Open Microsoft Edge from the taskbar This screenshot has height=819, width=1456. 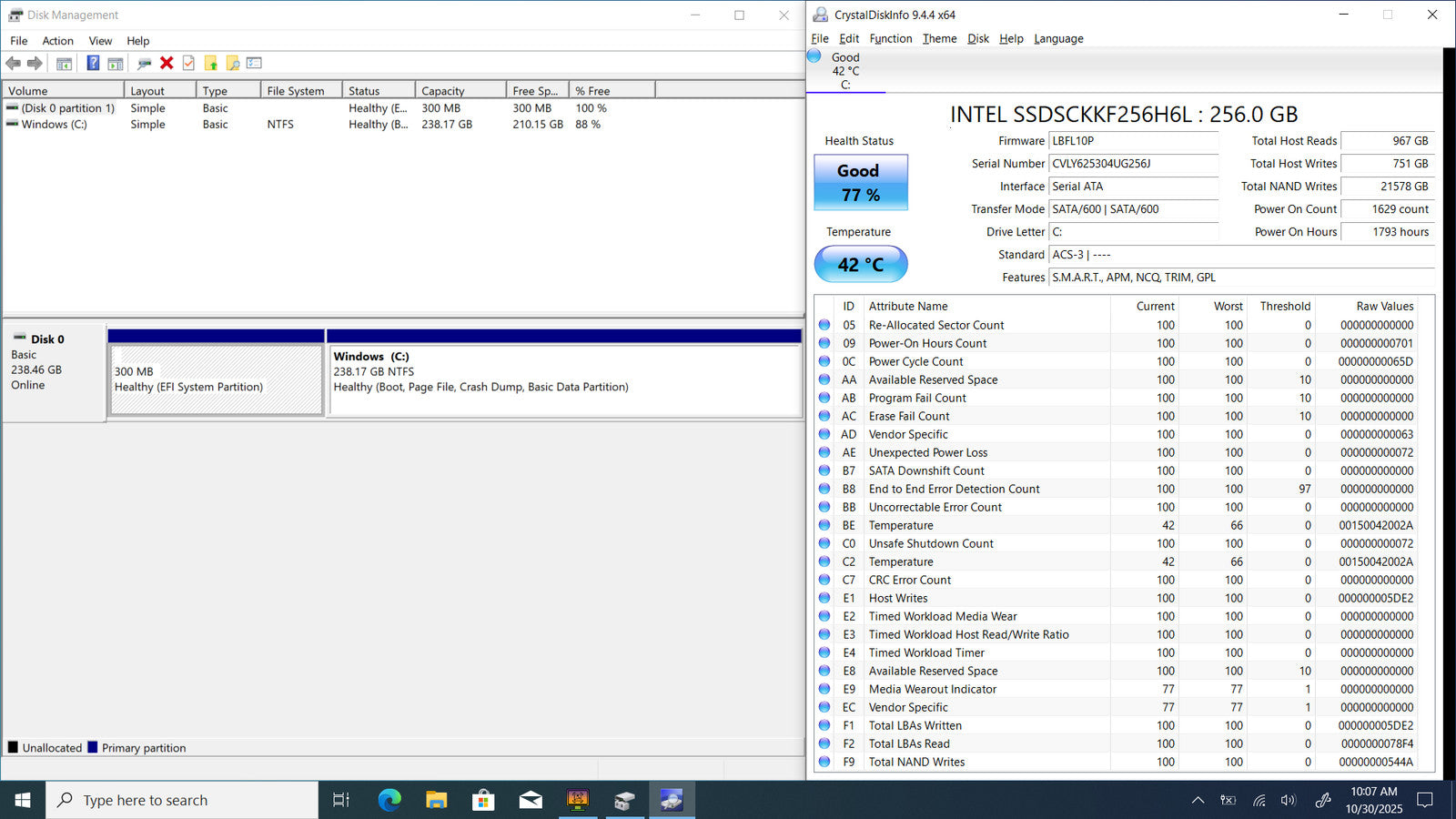pyautogui.click(x=389, y=800)
